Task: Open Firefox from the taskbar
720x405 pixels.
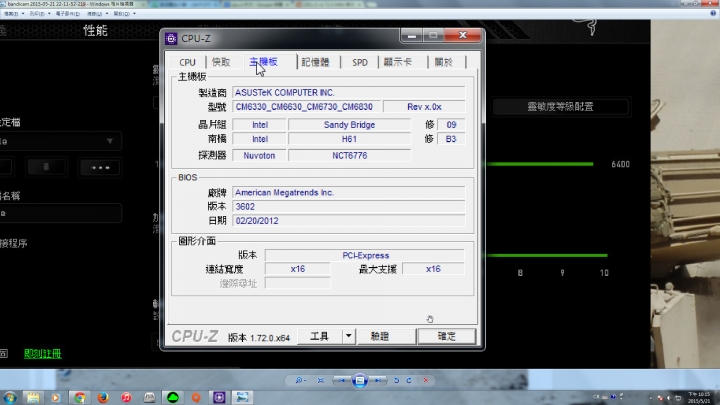Action: click(103, 397)
